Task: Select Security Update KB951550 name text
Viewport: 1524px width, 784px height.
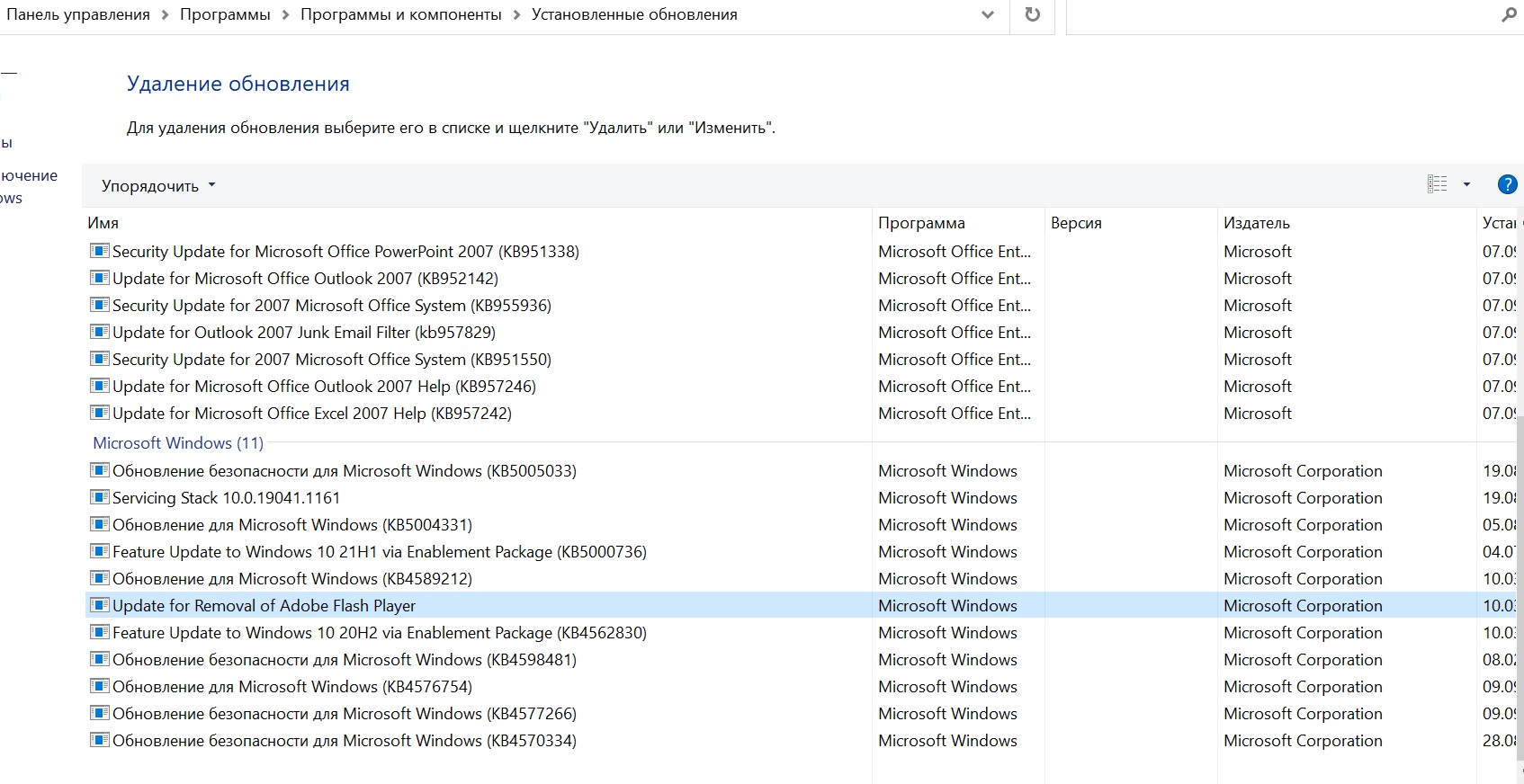Action: pos(332,359)
